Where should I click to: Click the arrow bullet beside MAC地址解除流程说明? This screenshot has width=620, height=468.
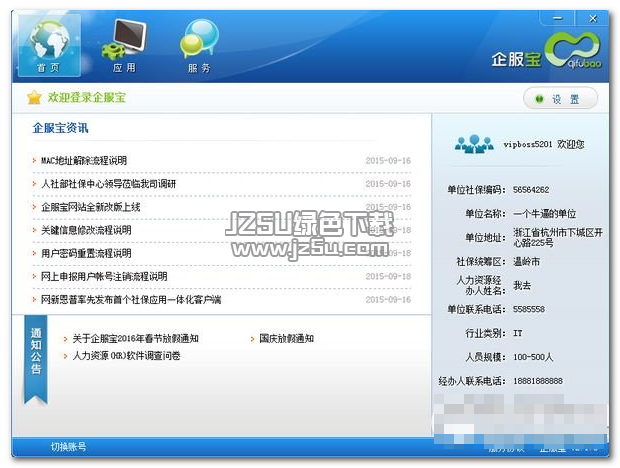click(34, 160)
